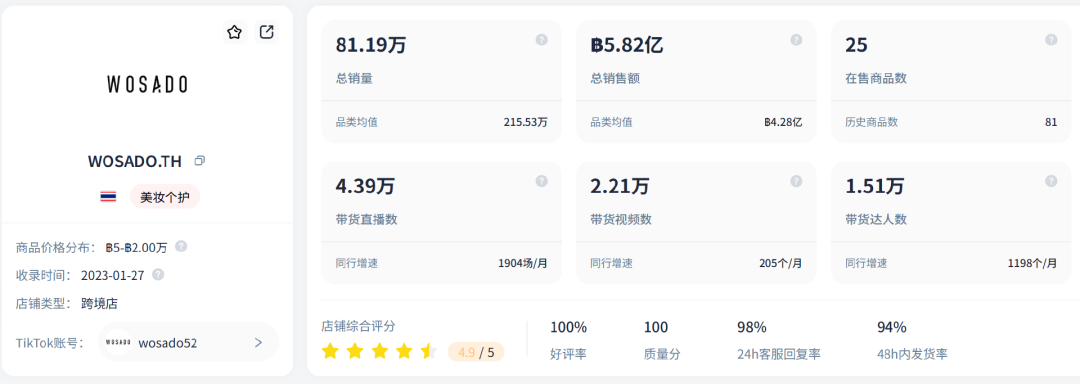Click the Thailand flag icon

108,197
